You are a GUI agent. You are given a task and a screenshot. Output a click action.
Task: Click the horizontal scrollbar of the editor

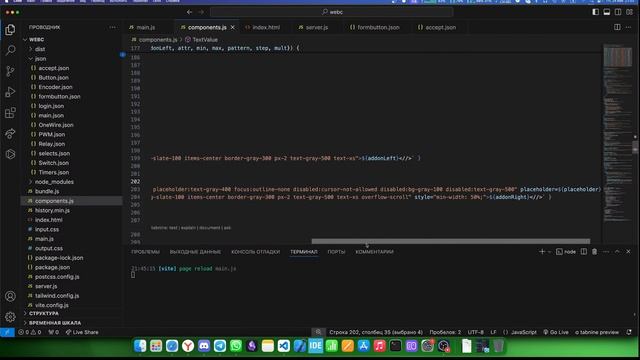coord(451,241)
